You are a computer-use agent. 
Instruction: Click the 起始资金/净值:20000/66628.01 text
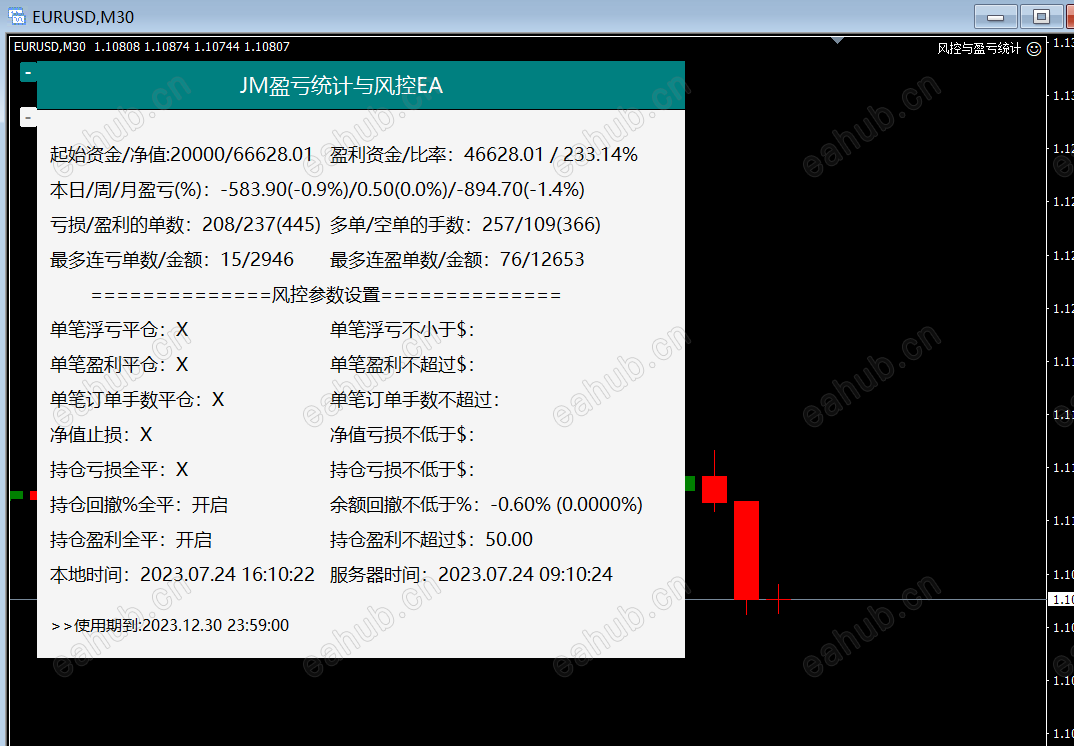pos(182,155)
